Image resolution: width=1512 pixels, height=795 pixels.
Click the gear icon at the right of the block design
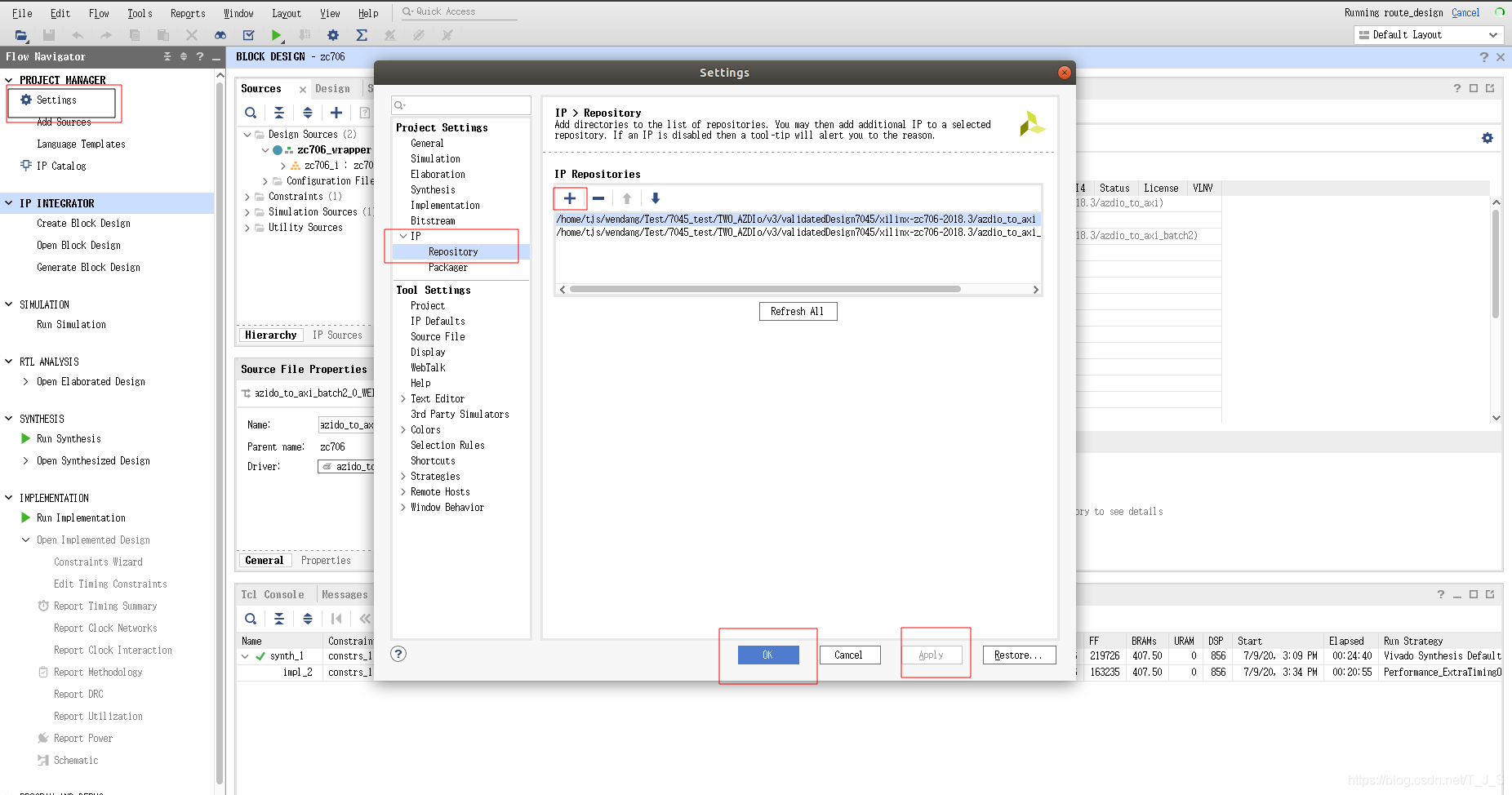click(1488, 138)
